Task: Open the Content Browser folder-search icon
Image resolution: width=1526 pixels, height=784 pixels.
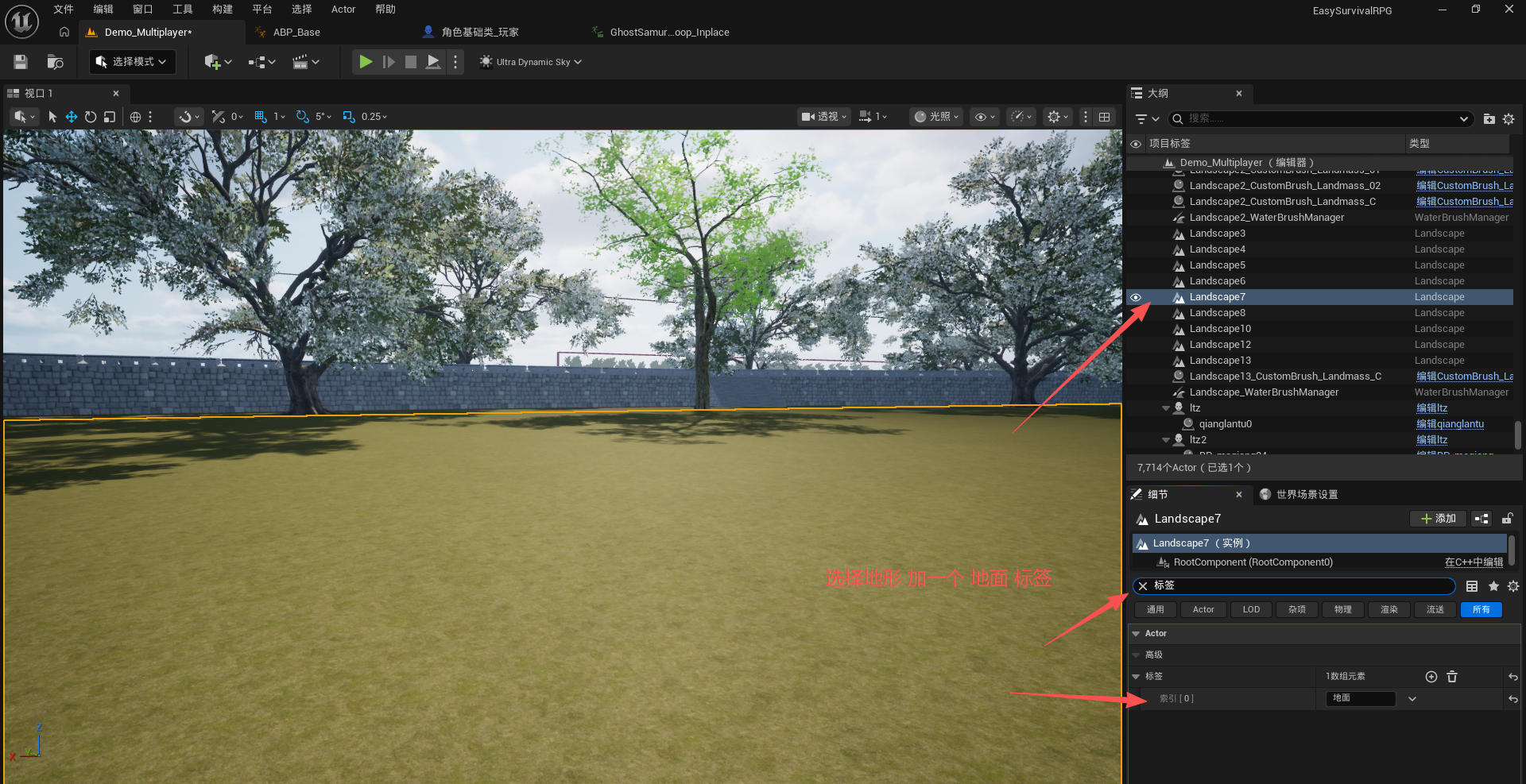Action: 55,62
